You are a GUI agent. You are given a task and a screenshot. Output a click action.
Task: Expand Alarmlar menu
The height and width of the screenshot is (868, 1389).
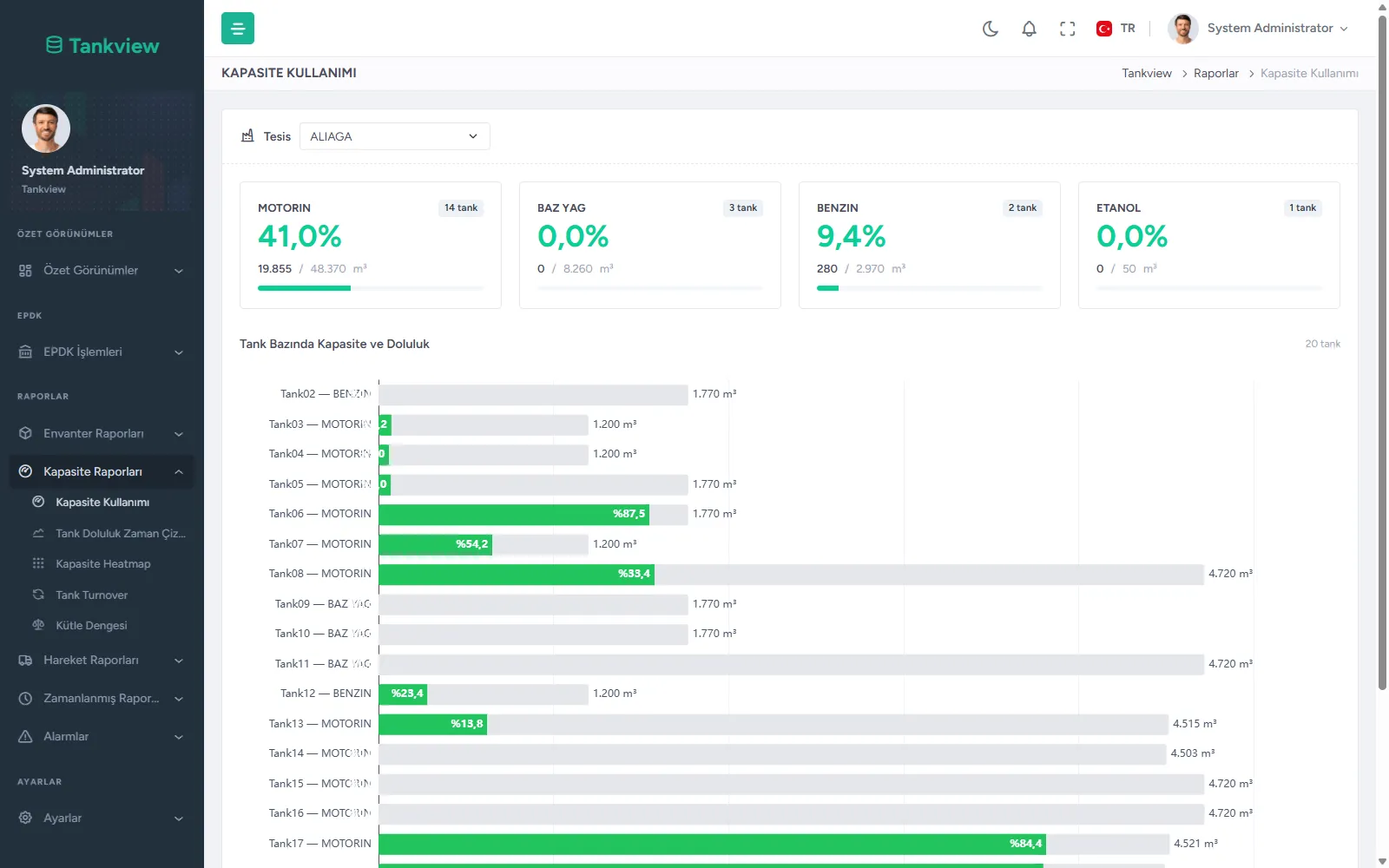click(102, 737)
